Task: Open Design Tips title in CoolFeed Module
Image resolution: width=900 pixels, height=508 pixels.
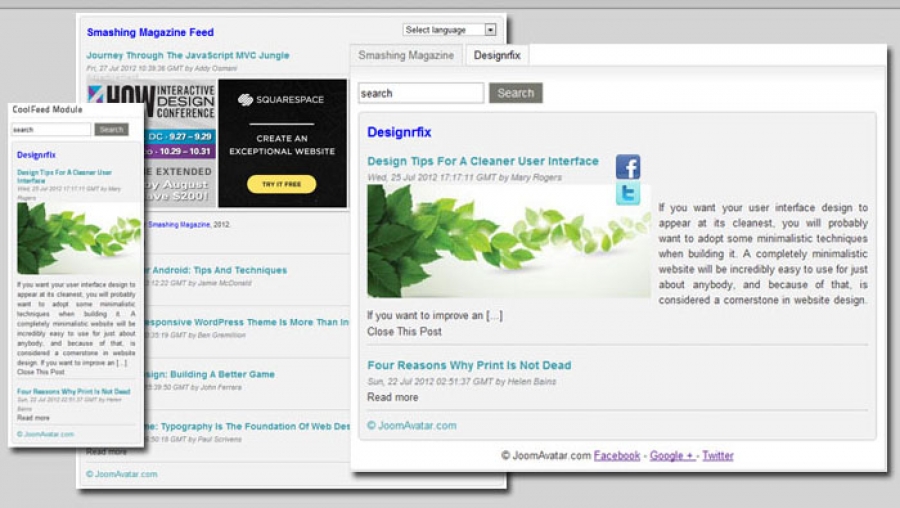Action: [x=64, y=176]
